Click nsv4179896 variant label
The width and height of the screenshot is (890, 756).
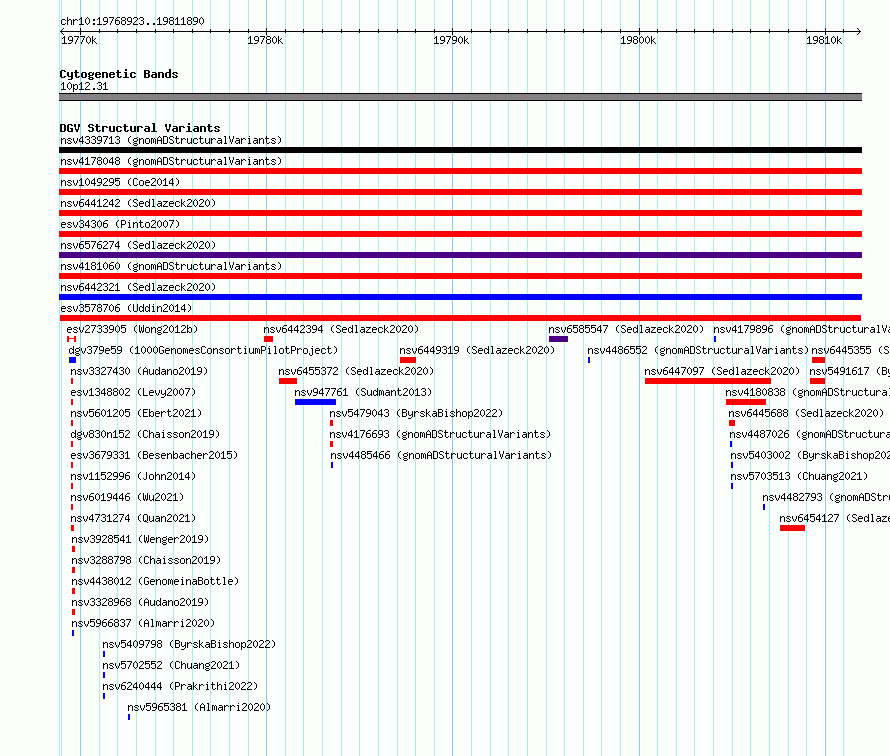point(801,329)
